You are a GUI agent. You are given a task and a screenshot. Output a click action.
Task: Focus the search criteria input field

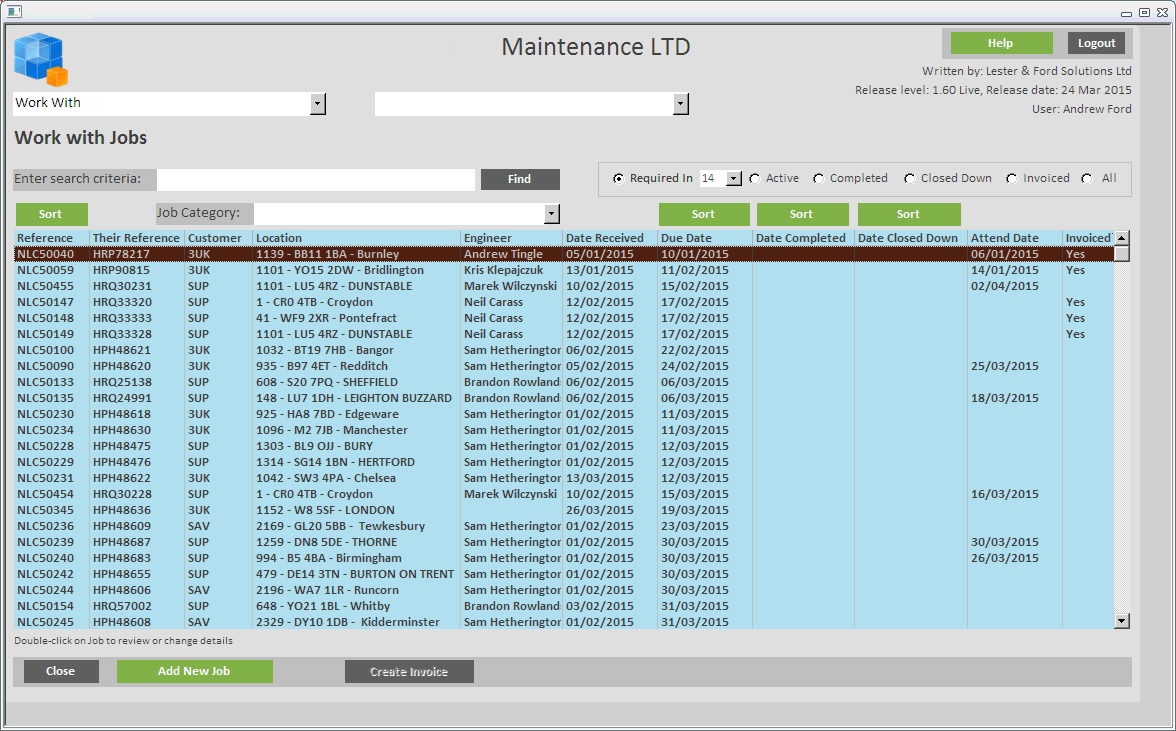click(x=316, y=179)
